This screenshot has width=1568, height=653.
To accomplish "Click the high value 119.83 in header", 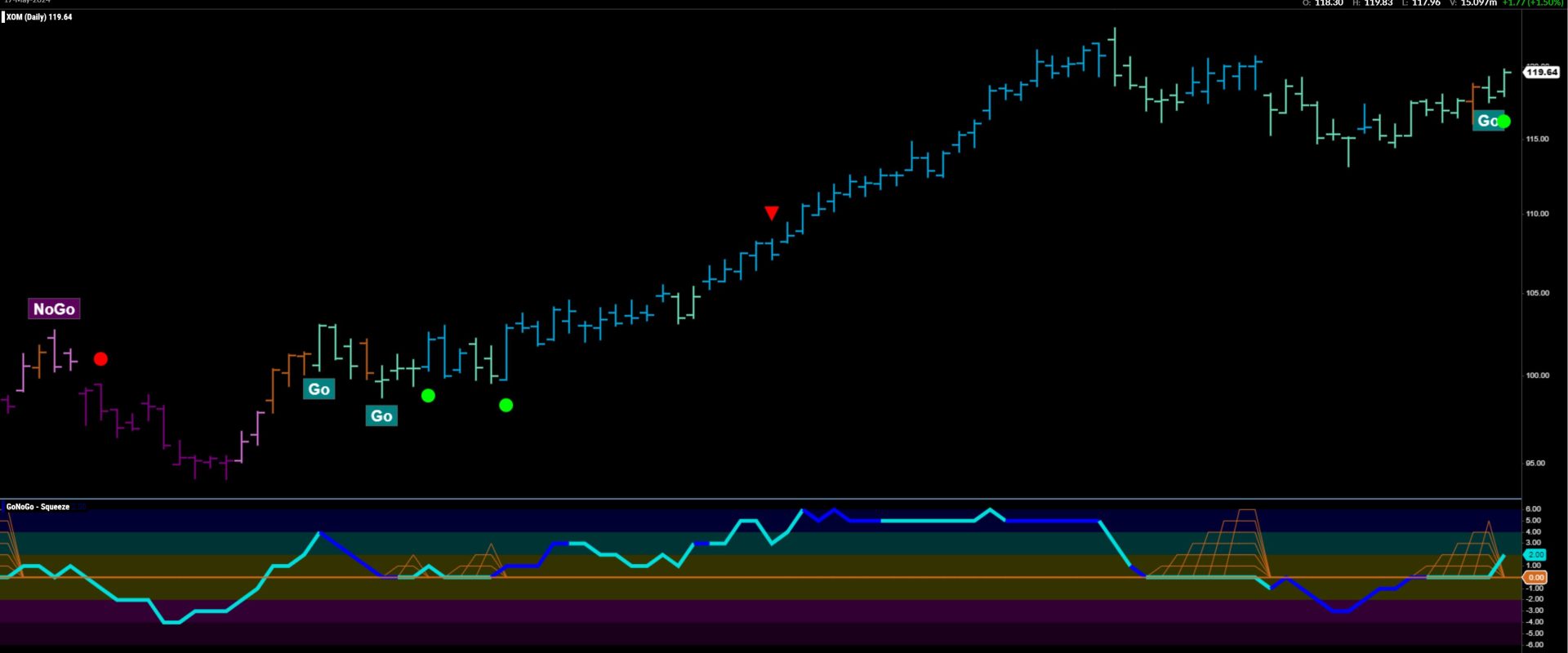I will (x=1379, y=3).
